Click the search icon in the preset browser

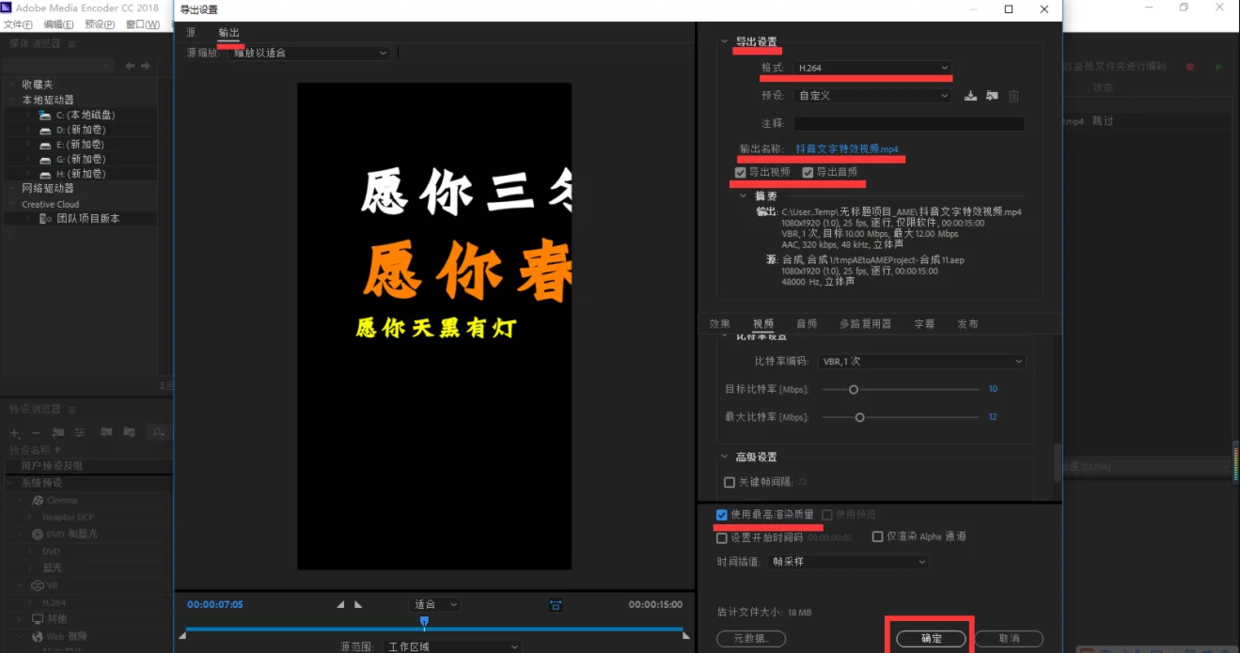(x=158, y=432)
